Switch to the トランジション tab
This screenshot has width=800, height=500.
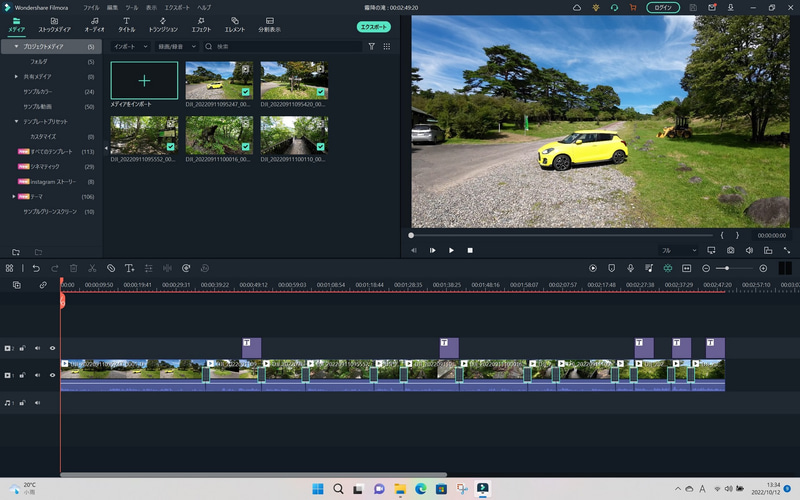click(163, 24)
